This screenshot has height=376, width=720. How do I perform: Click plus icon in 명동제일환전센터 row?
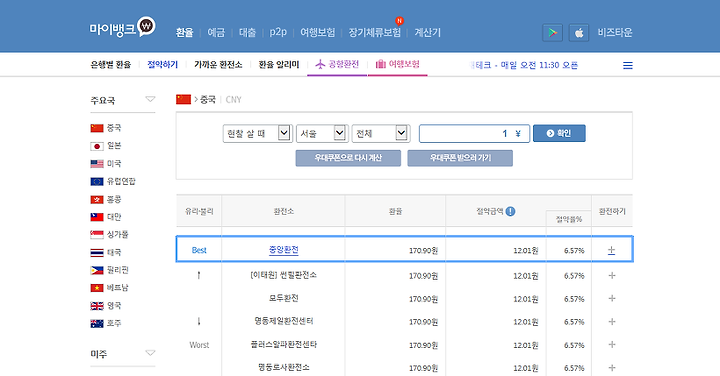tap(612, 321)
